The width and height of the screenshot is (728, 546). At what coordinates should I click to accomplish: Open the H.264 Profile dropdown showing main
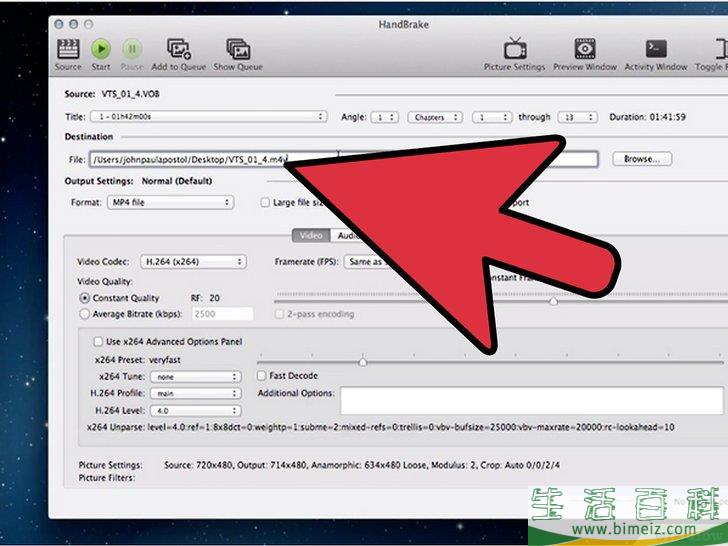(195, 393)
